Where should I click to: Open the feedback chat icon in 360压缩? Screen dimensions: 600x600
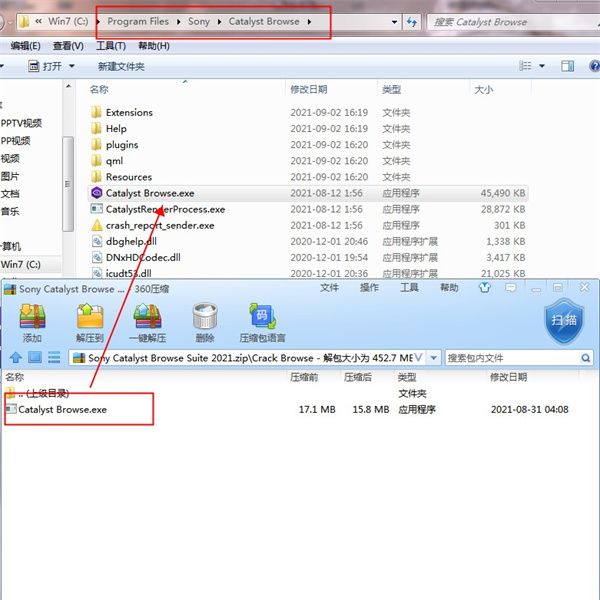(510, 287)
